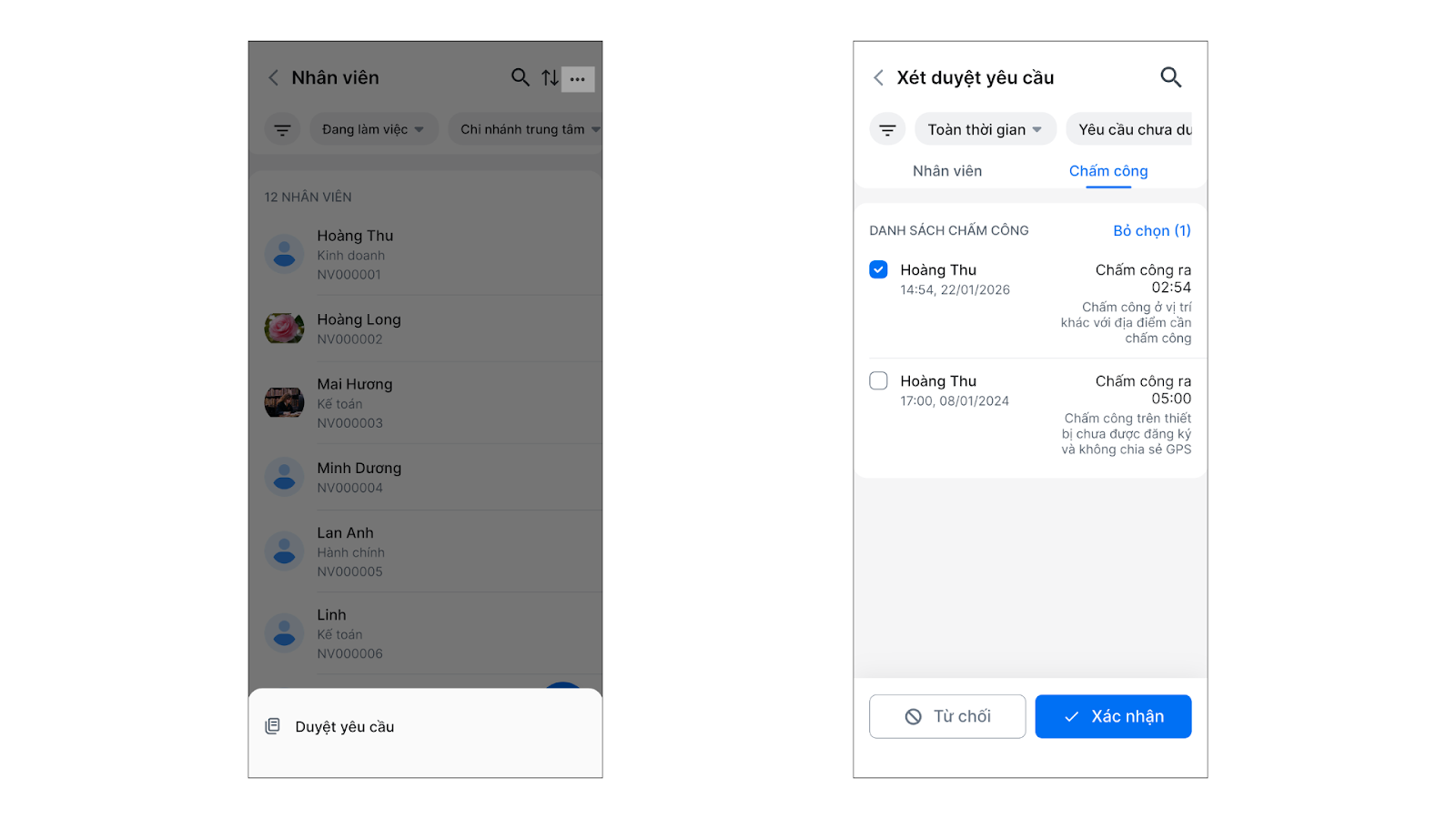Expand Đang làm việc status dropdown
Screen dimensions: 1456x819
click(x=374, y=129)
